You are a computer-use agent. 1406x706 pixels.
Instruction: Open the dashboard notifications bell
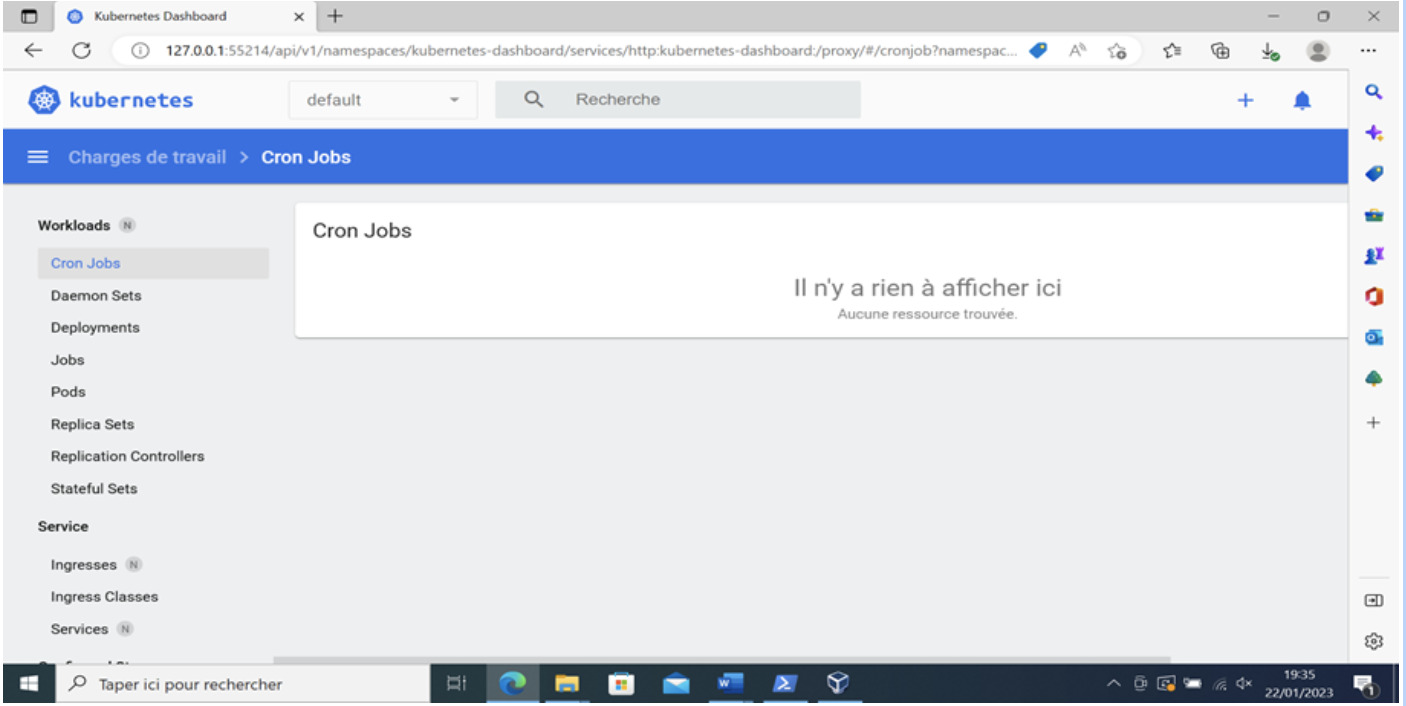1302,99
